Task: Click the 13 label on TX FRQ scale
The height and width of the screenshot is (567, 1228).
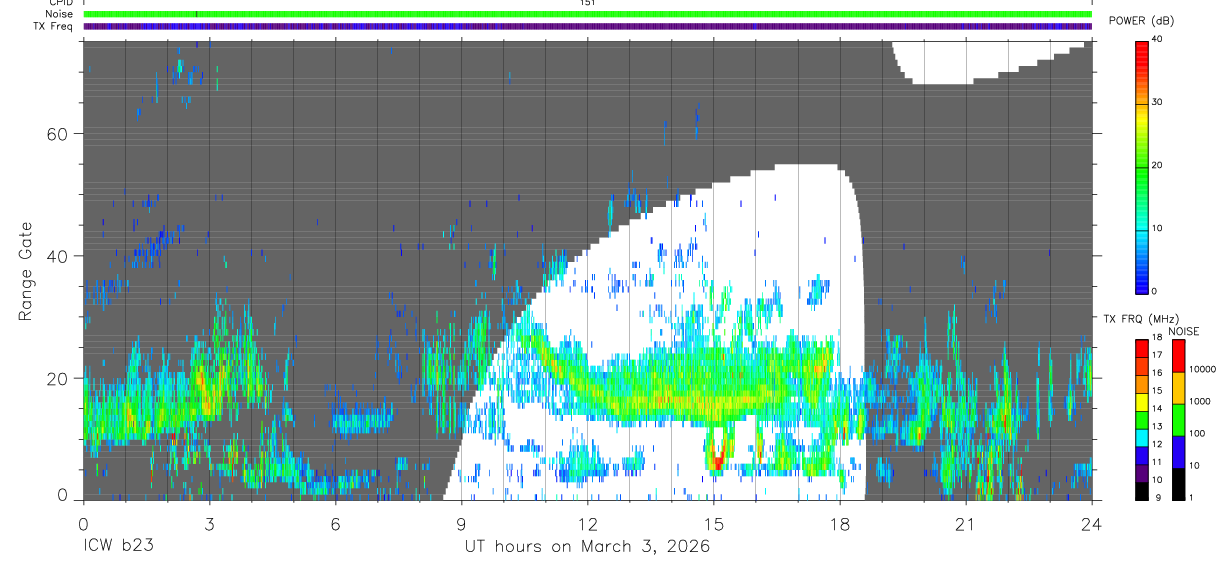Action: click(x=1158, y=426)
